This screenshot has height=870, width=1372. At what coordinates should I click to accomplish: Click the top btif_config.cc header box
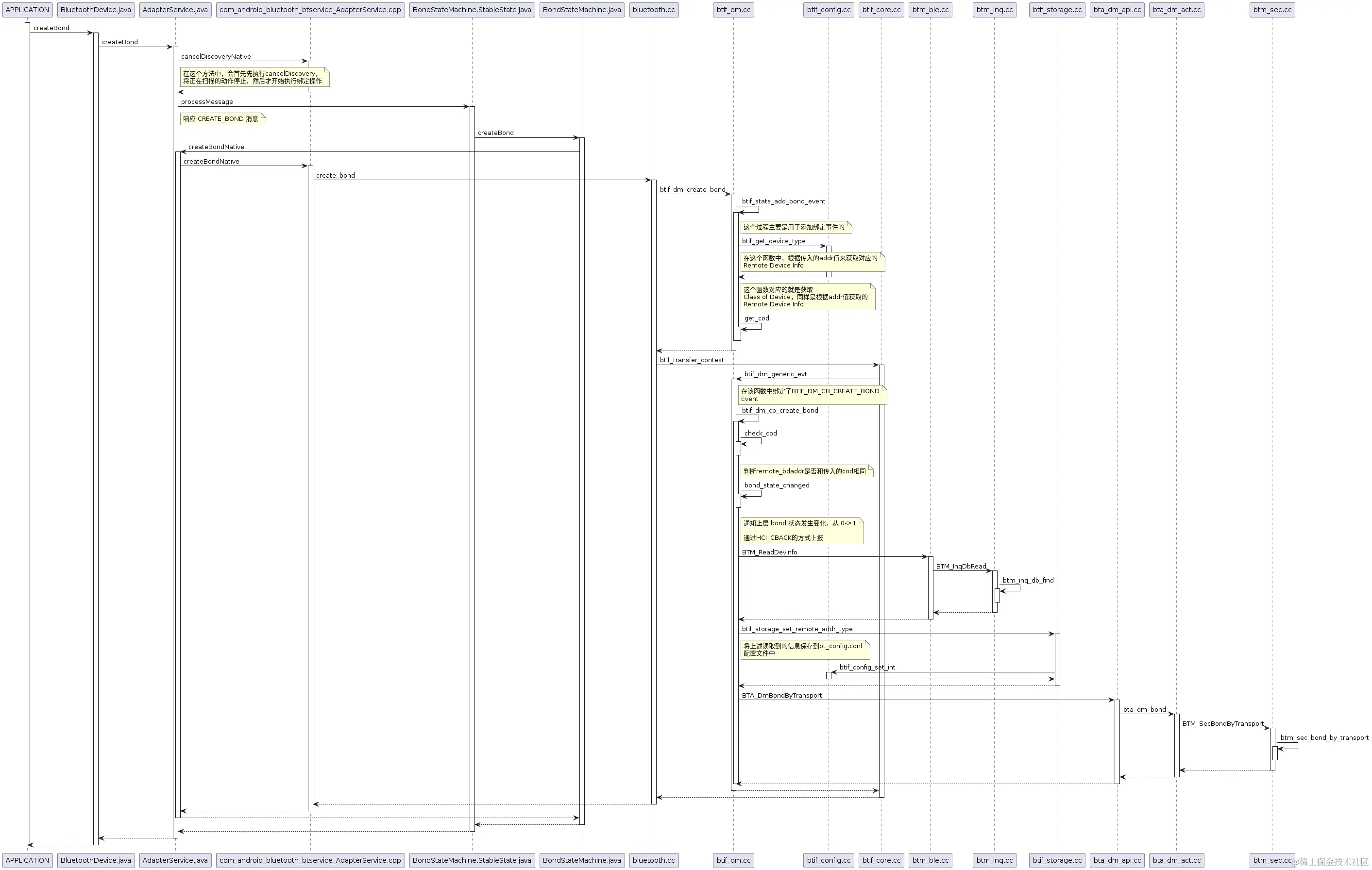tap(829, 10)
